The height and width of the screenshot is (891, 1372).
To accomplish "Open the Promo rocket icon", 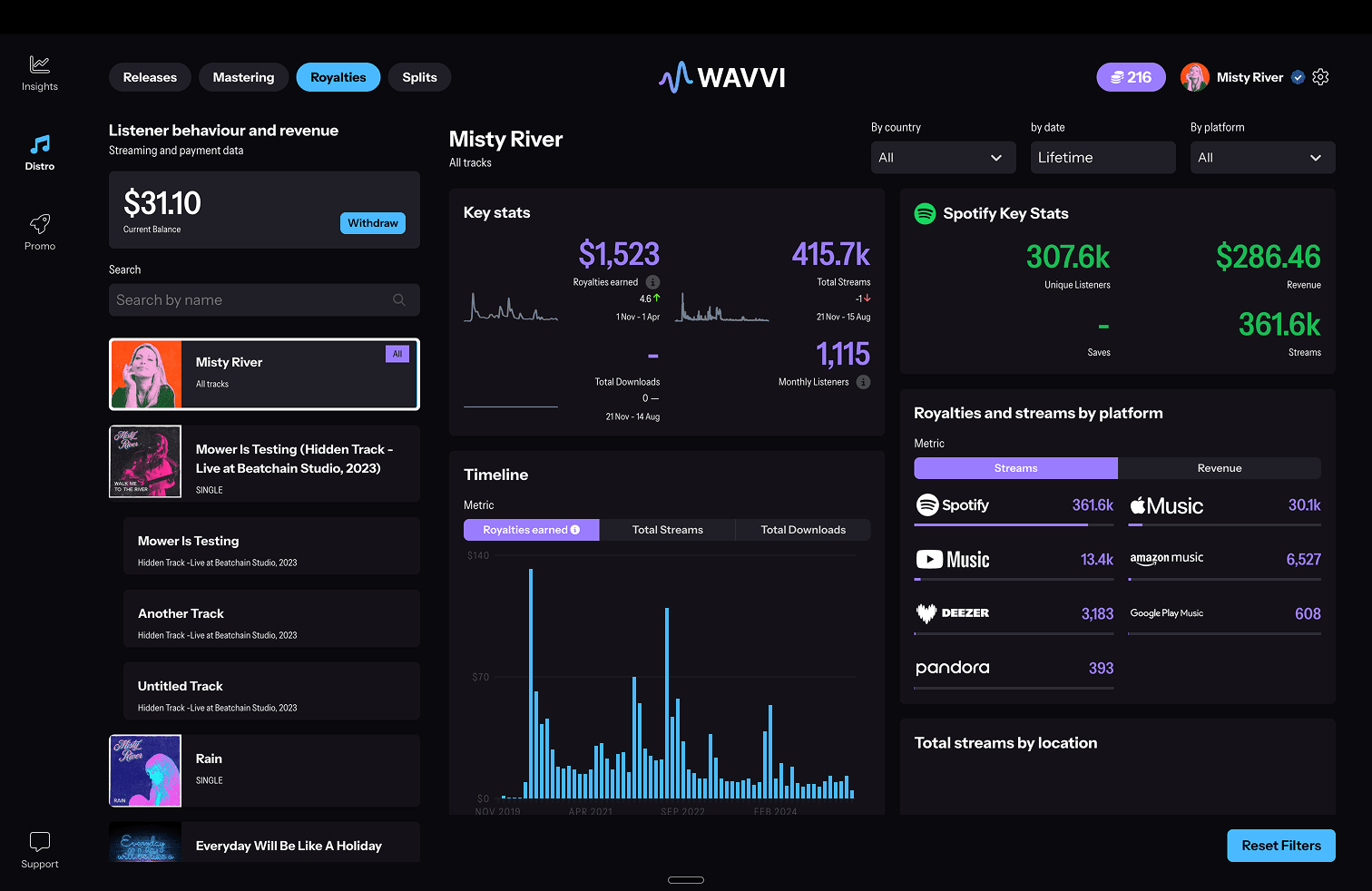I will [40, 224].
